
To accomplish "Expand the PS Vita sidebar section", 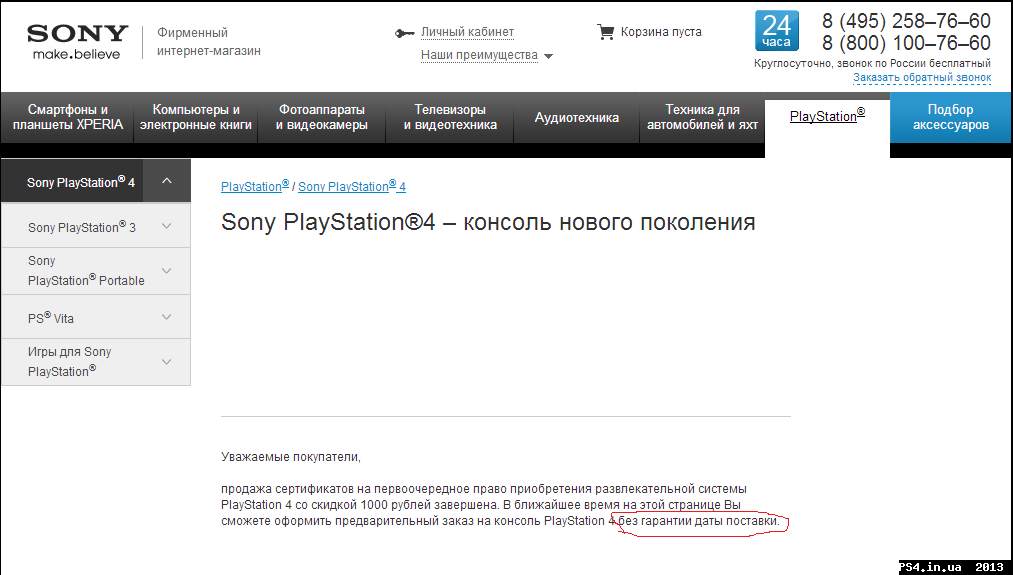I will point(166,317).
